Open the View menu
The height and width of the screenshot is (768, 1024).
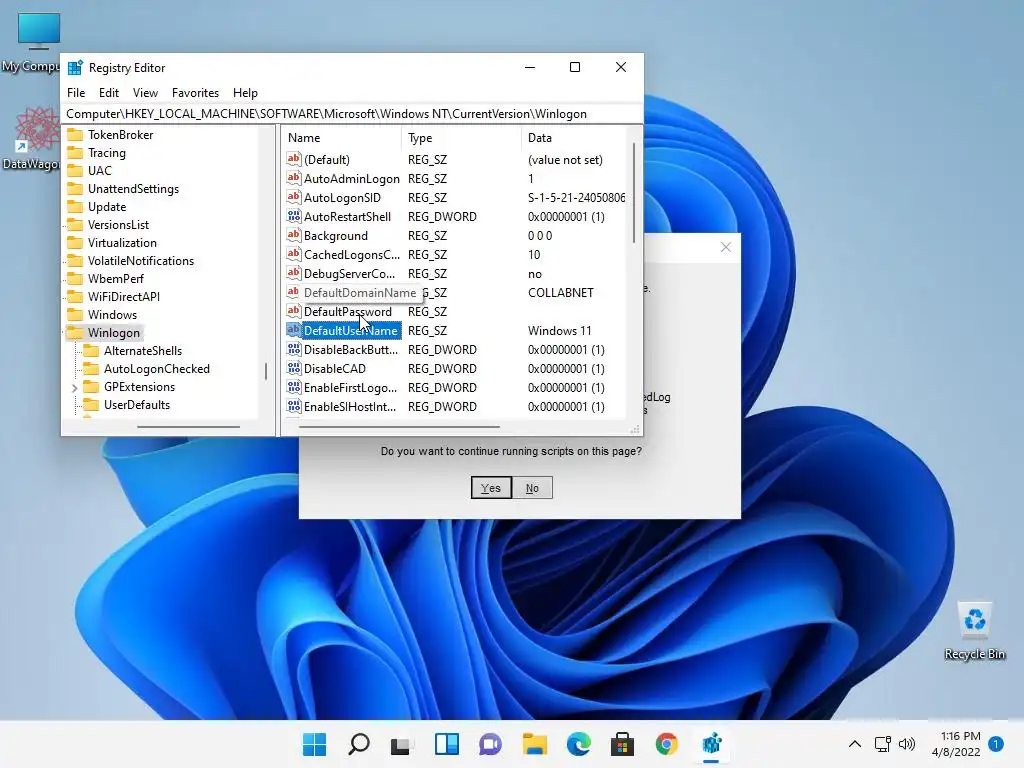coord(145,93)
